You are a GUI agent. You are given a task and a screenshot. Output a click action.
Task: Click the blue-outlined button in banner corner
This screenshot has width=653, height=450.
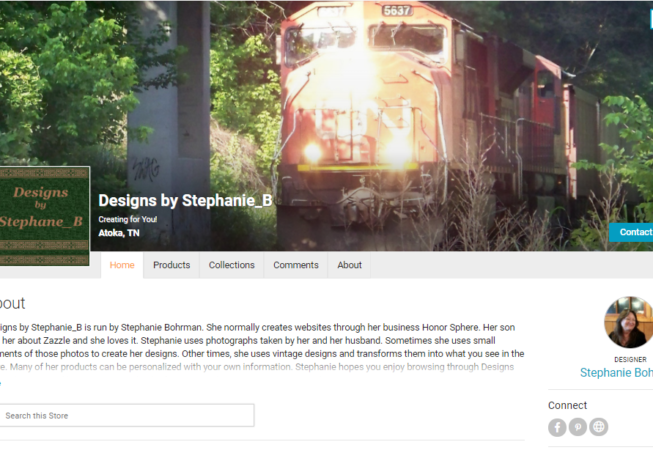[x=651, y=20]
